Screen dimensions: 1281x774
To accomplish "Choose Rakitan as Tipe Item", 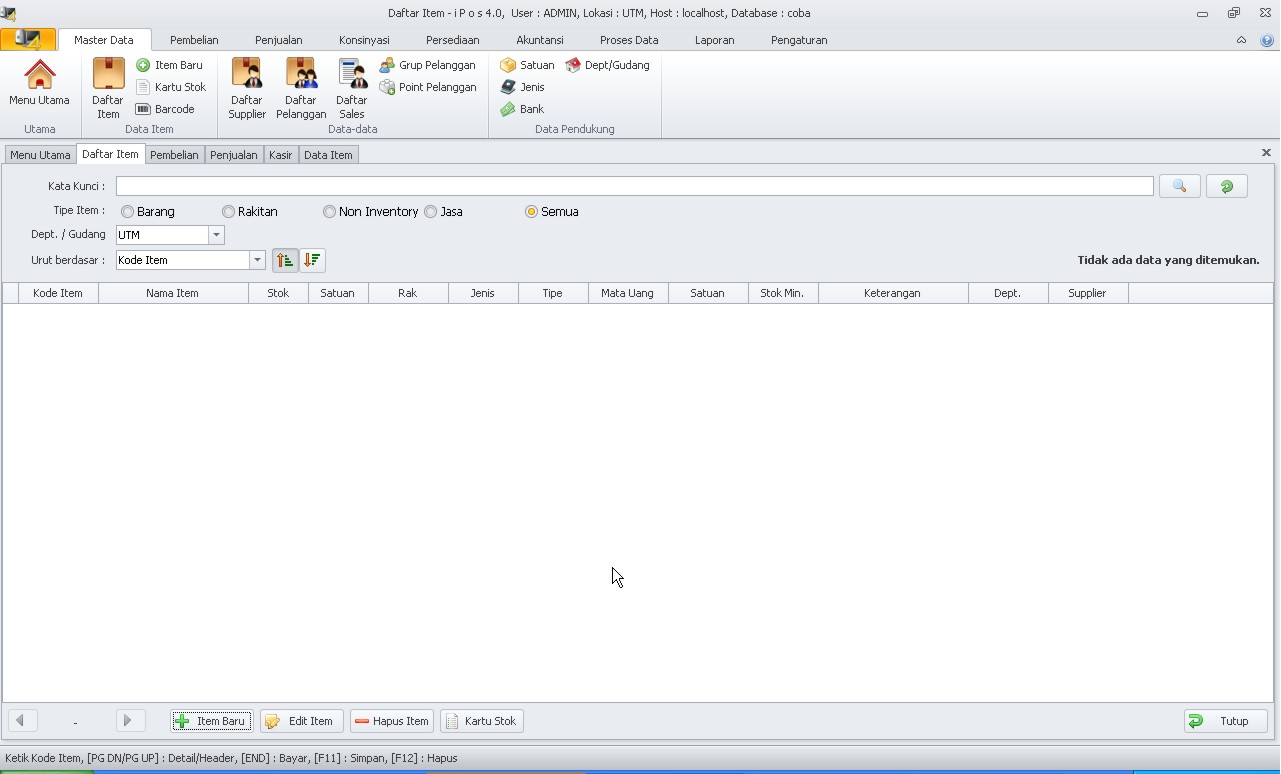I will [229, 211].
